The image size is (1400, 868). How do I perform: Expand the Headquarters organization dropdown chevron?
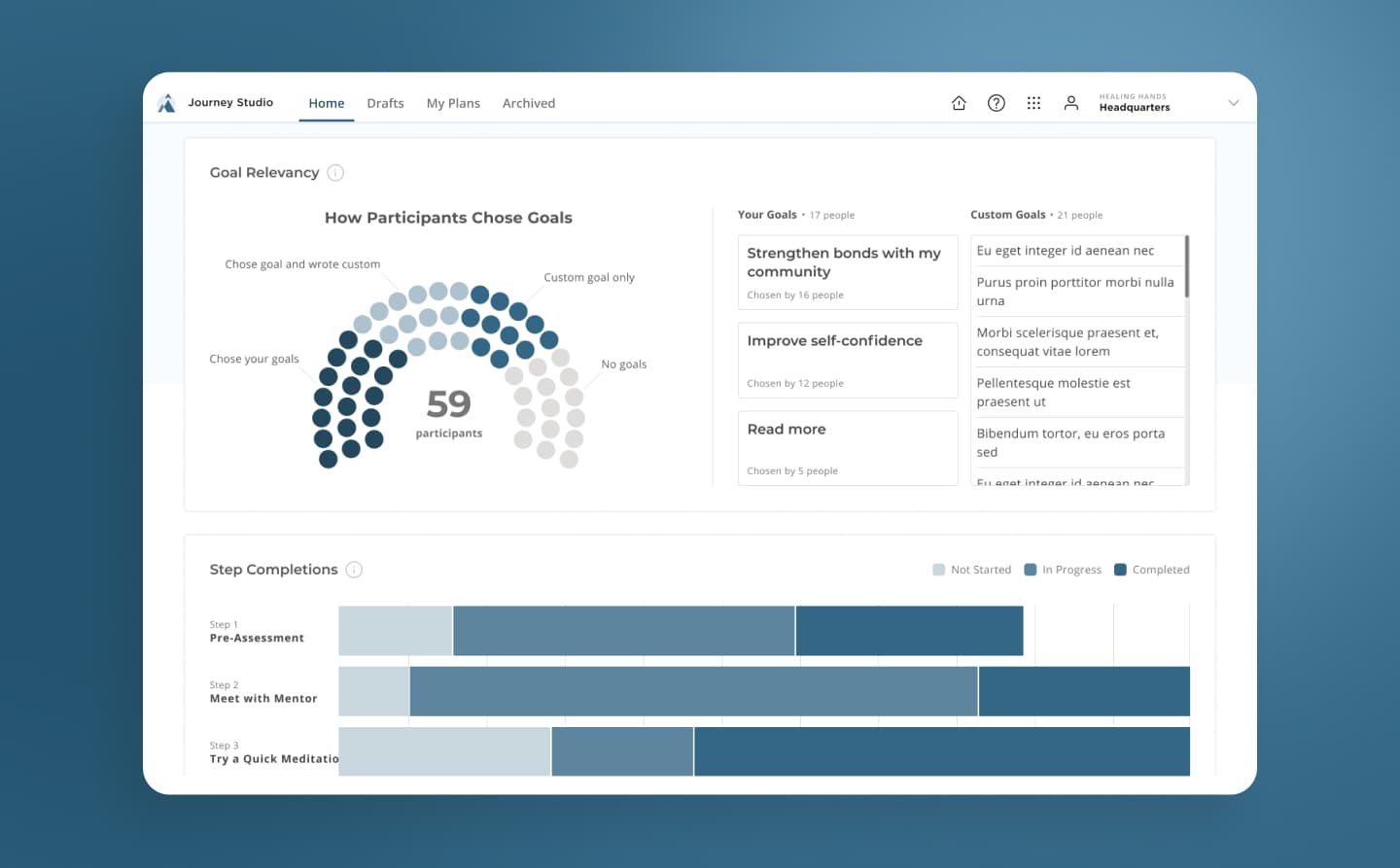pos(1233,103)
